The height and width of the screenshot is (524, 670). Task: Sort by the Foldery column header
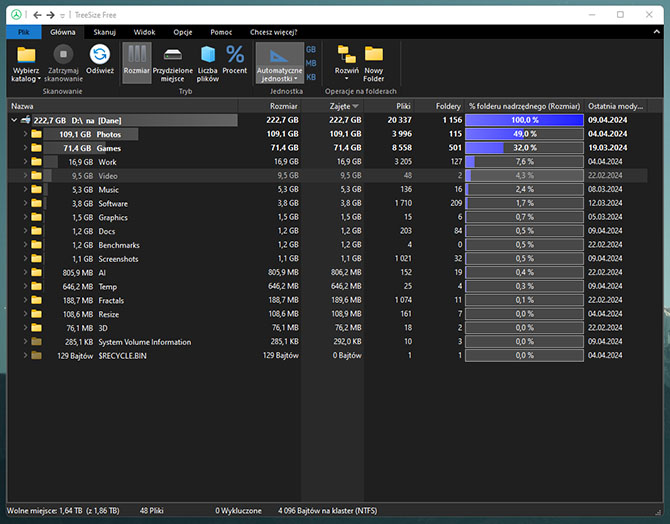point(439,106)
